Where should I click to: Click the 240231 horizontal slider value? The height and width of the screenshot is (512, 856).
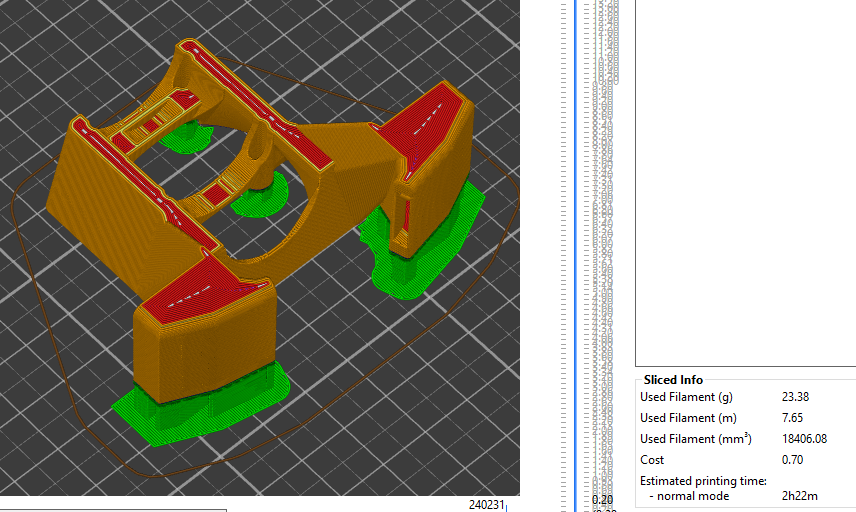pyautogui.click(x=489, y=505)
